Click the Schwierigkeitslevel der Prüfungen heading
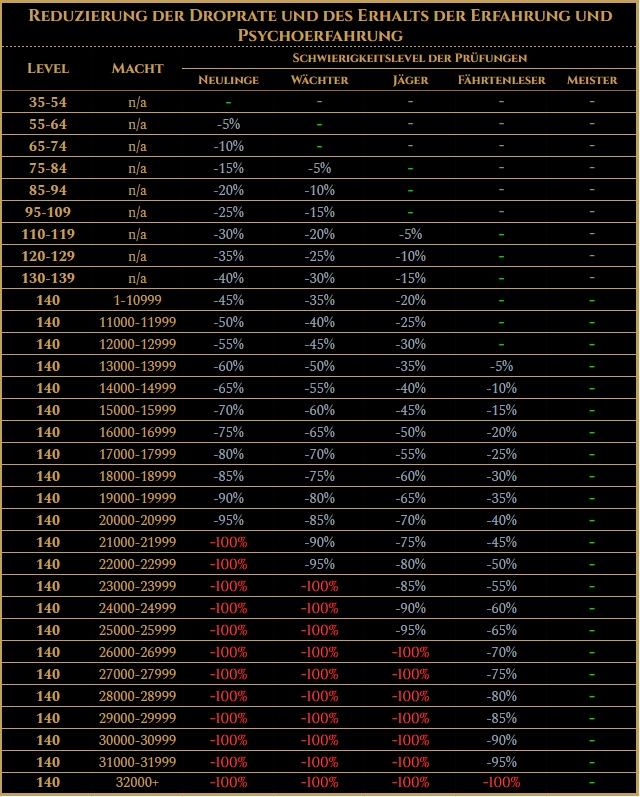This screenshot has width=640, height=797. pos(410,58)
